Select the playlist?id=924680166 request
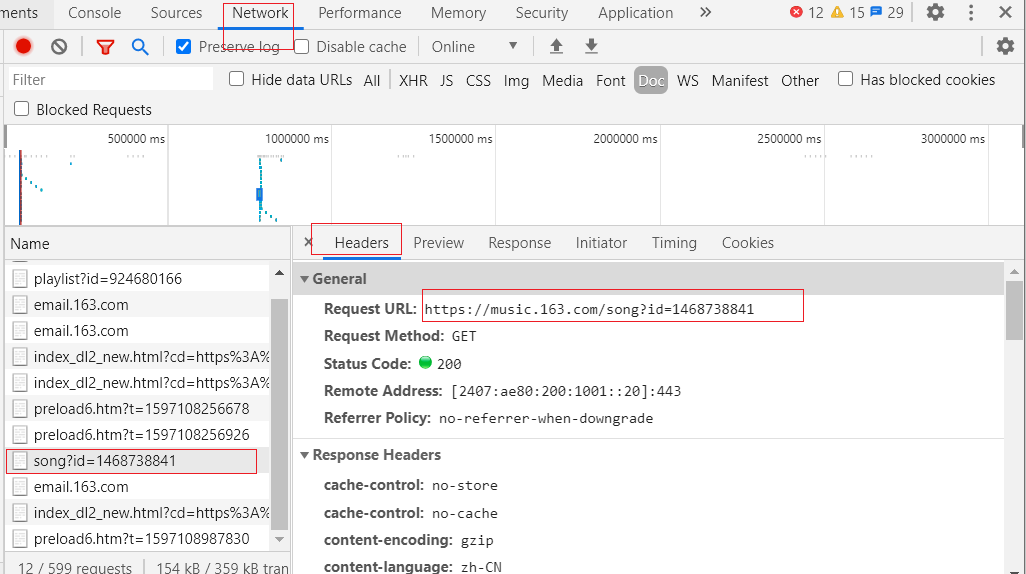This screenshot has width=1026, height=574. (108, 279)
